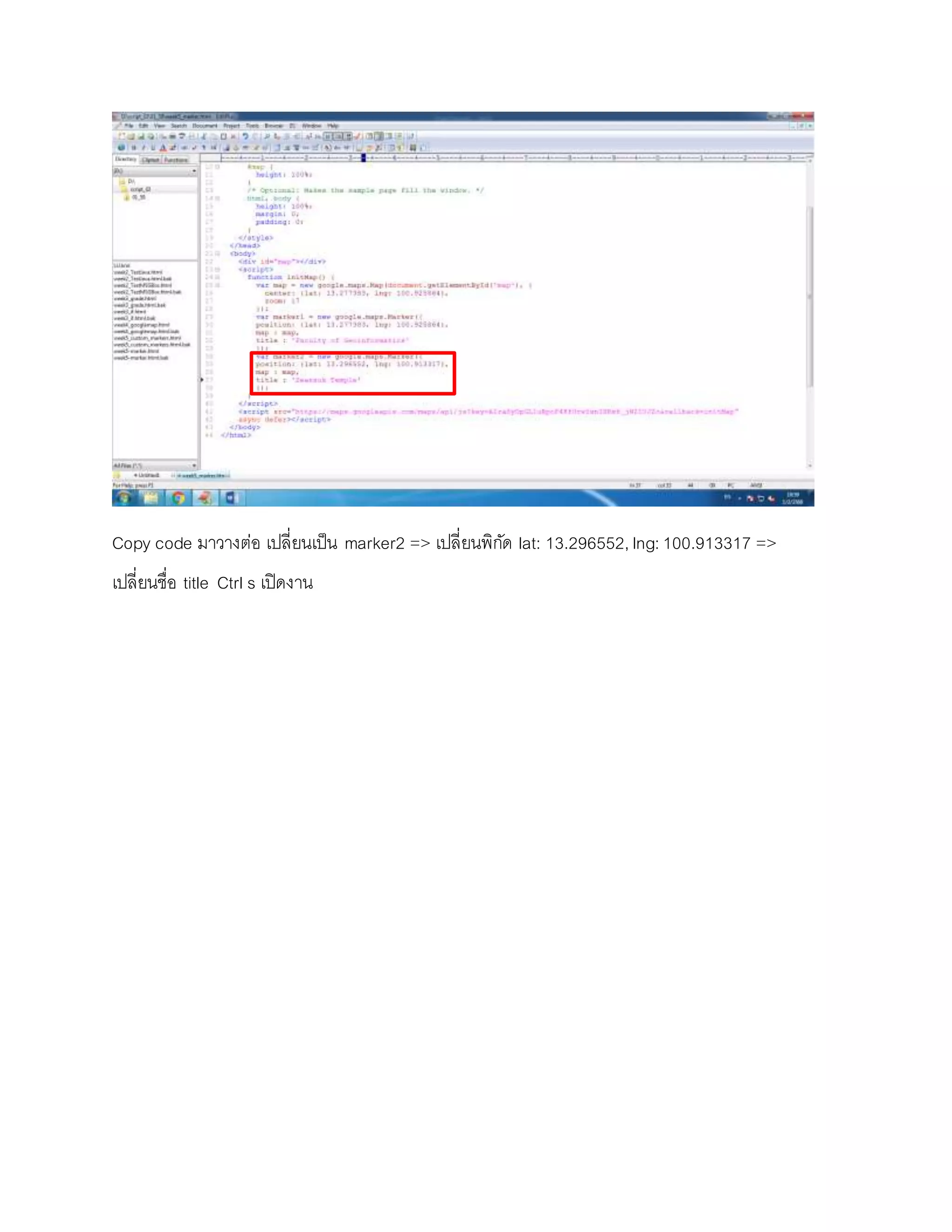Open the Document menu
Viewport: 952px width, 1232px height.
coord(205,126)
